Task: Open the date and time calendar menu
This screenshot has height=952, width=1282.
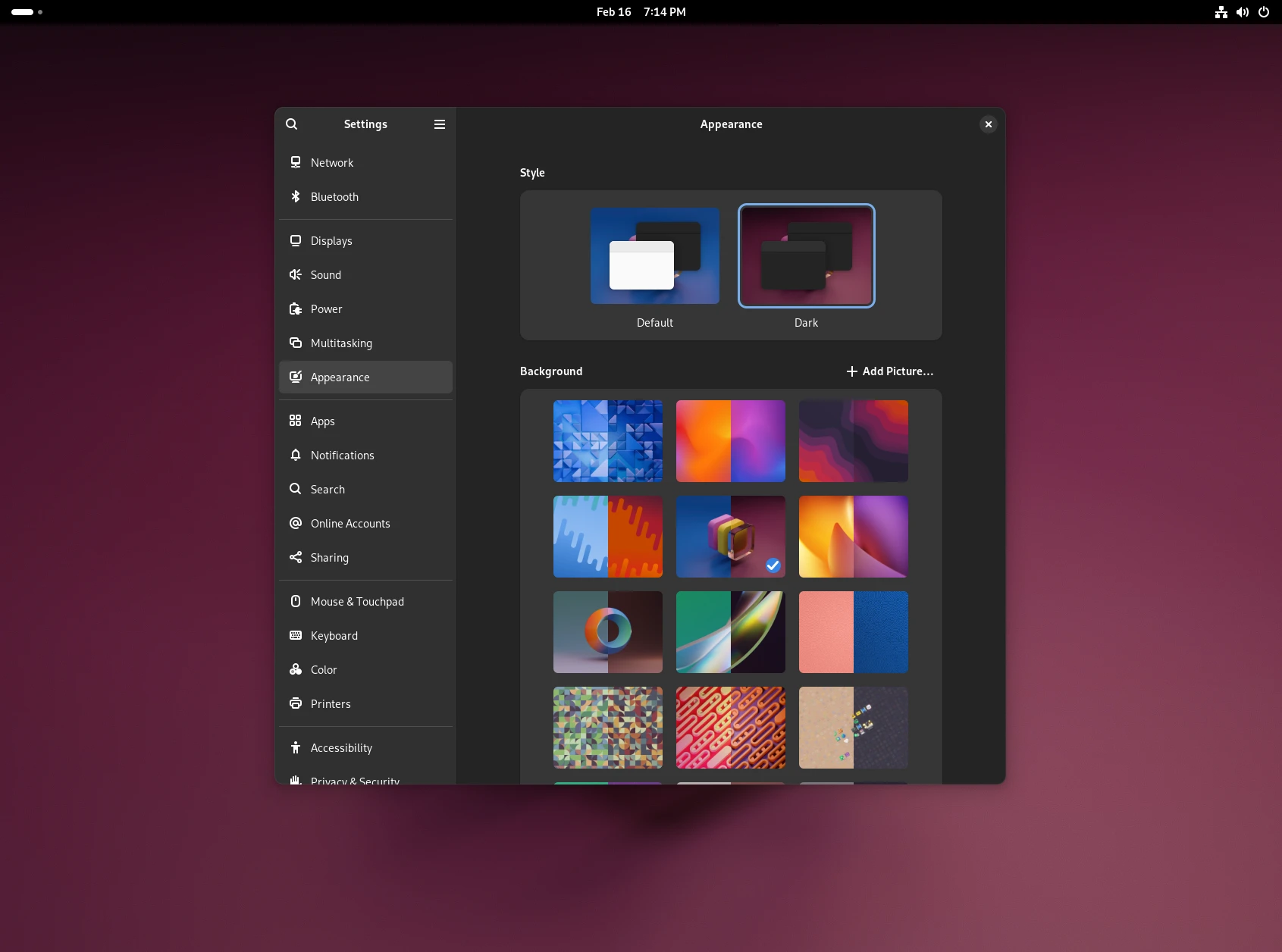Action: tap(641, 12)
